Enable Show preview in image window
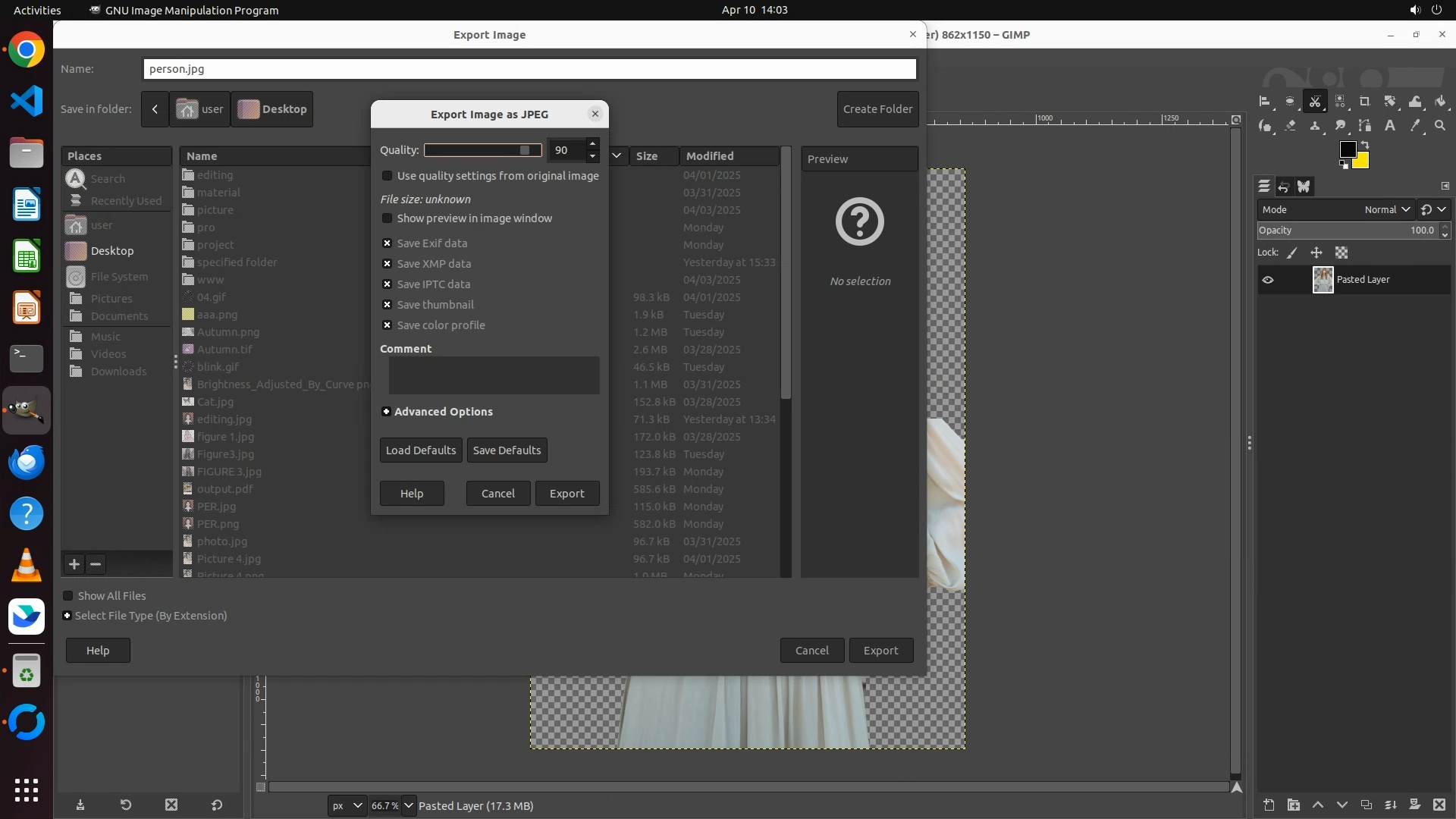This screenshot has height=819, width=1456. point(388,218)
